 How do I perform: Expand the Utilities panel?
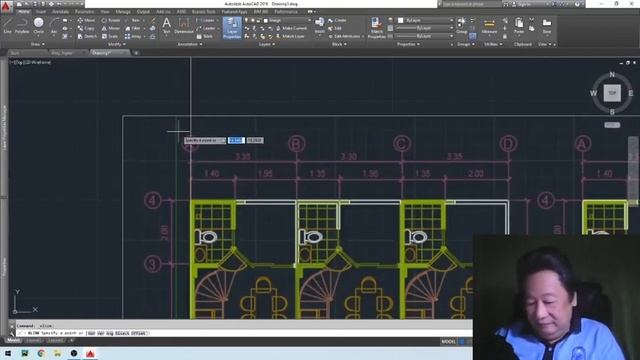coord(493,44)
